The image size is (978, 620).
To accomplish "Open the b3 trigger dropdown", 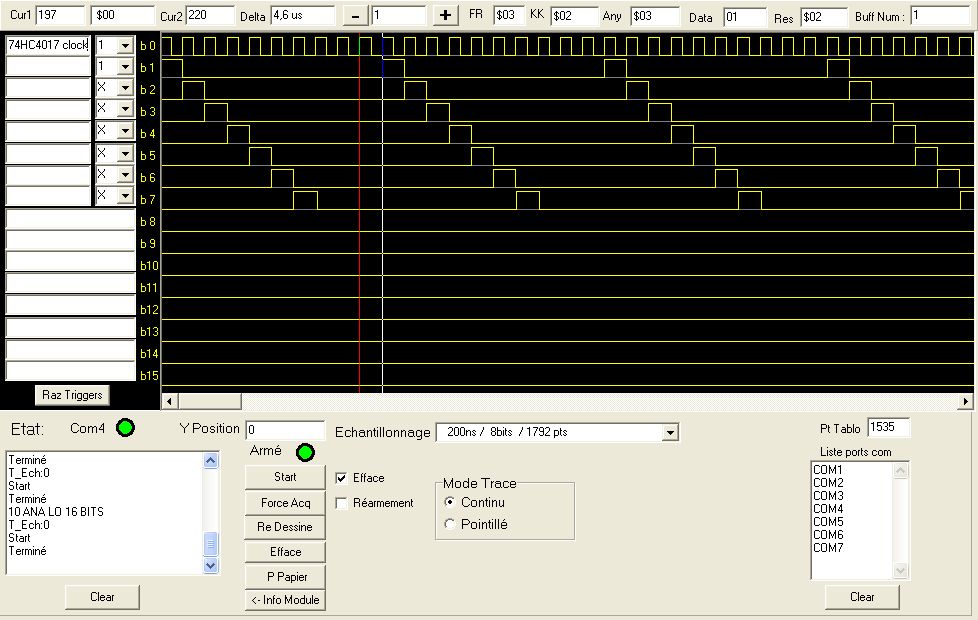I will coord(125,109).
